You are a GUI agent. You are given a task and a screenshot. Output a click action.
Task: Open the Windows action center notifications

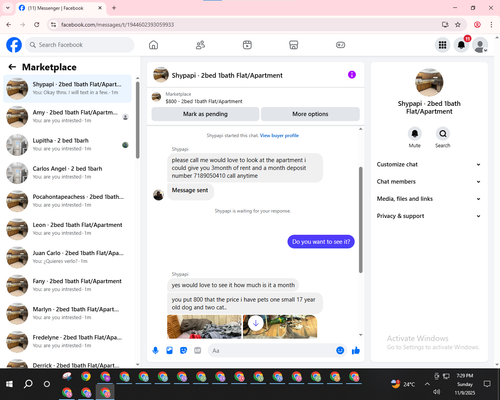pos(487,384)
